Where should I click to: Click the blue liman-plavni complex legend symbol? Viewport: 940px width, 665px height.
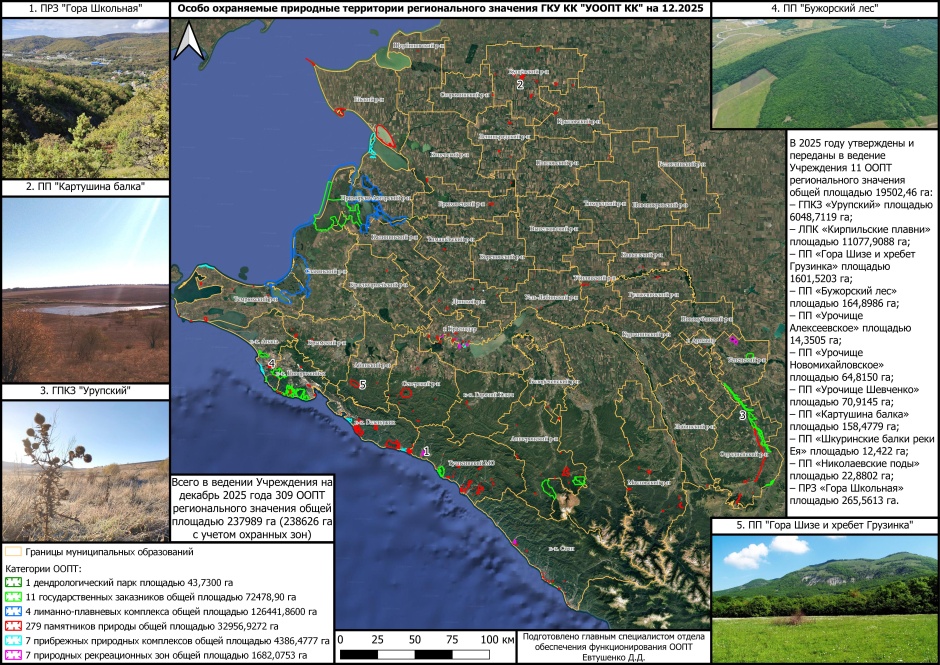(x=14, y=611)
